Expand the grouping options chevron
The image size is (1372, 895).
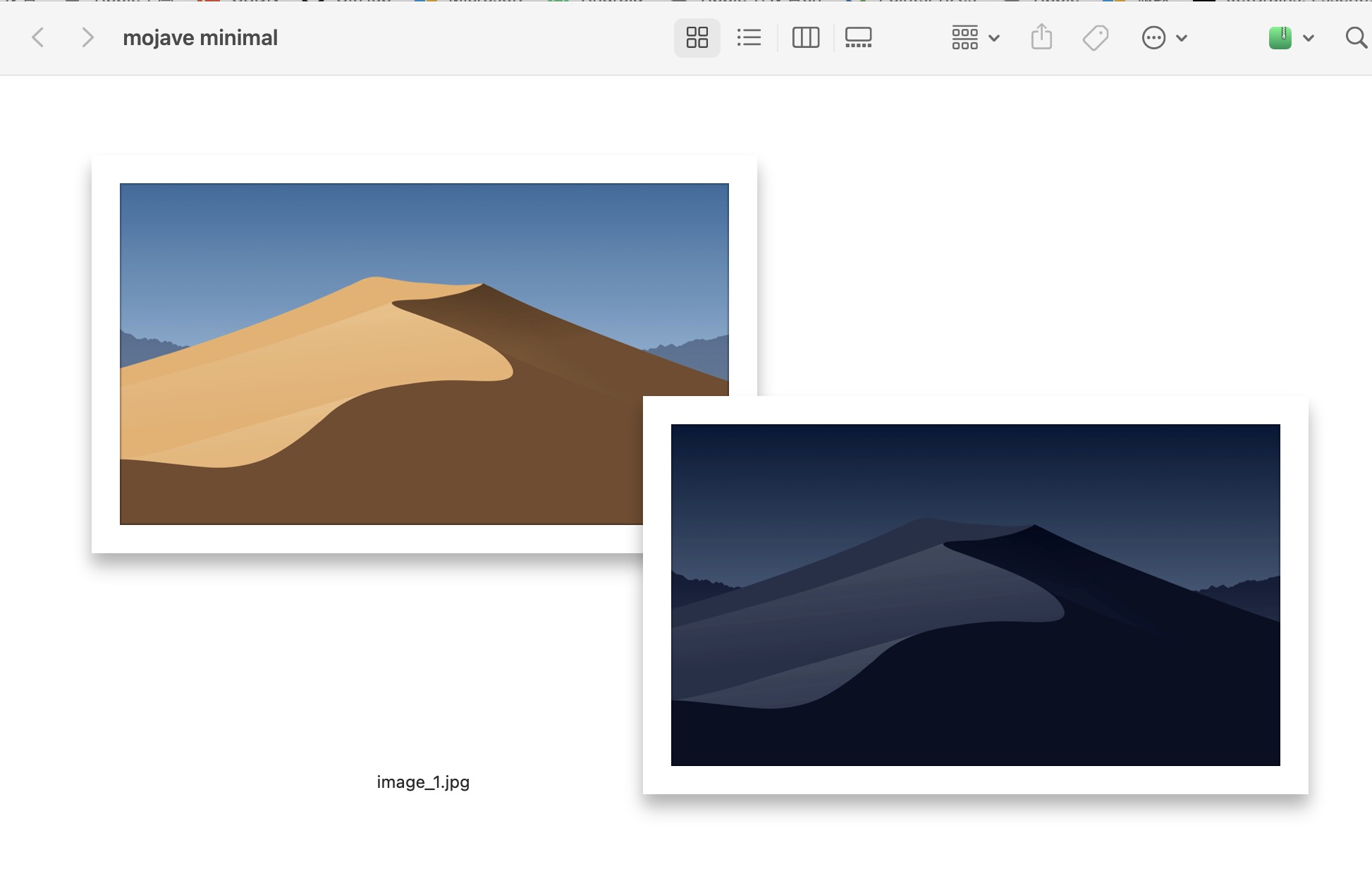994,38
